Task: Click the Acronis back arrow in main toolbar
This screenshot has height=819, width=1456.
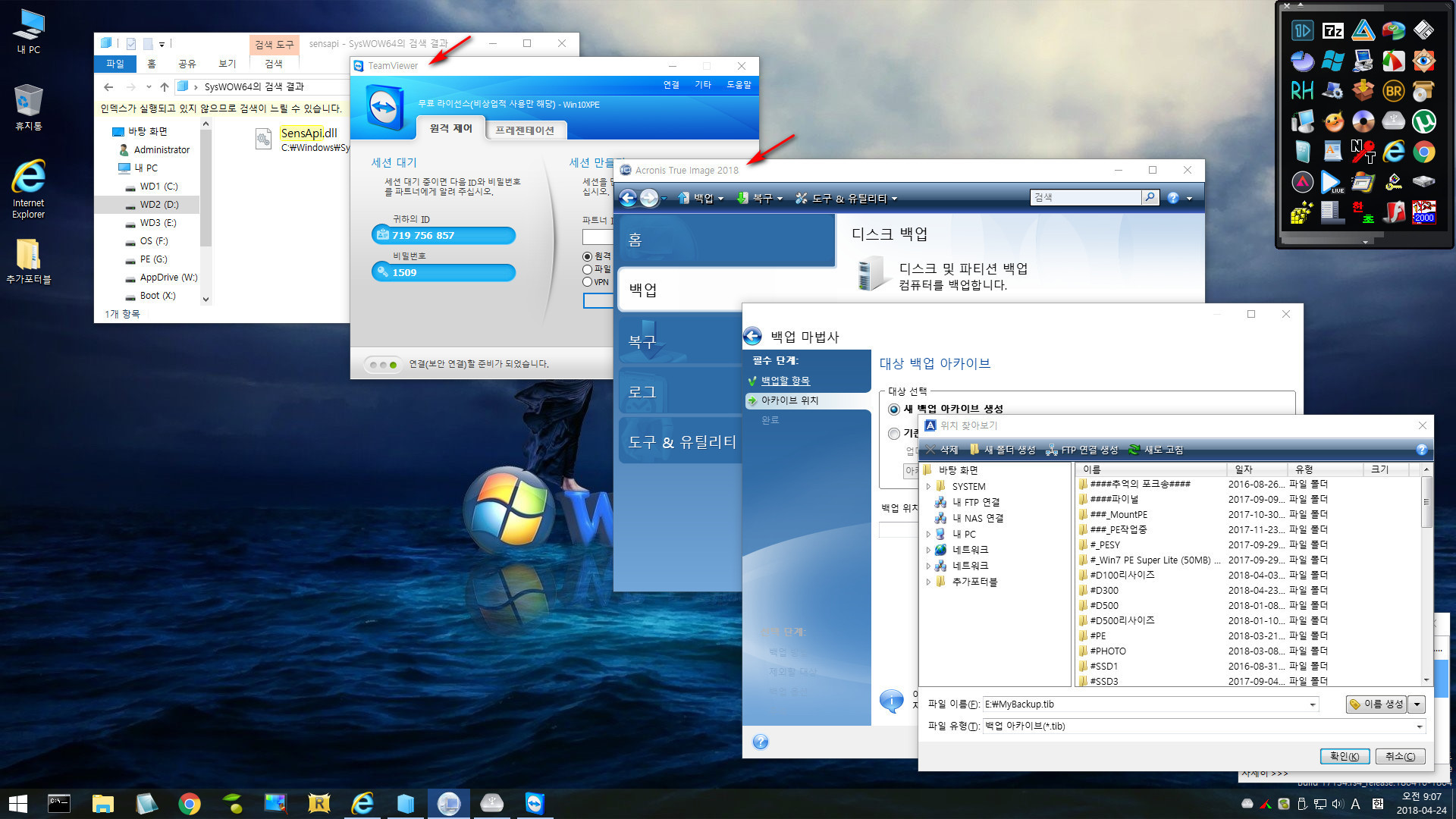Action: coord(628,198)
